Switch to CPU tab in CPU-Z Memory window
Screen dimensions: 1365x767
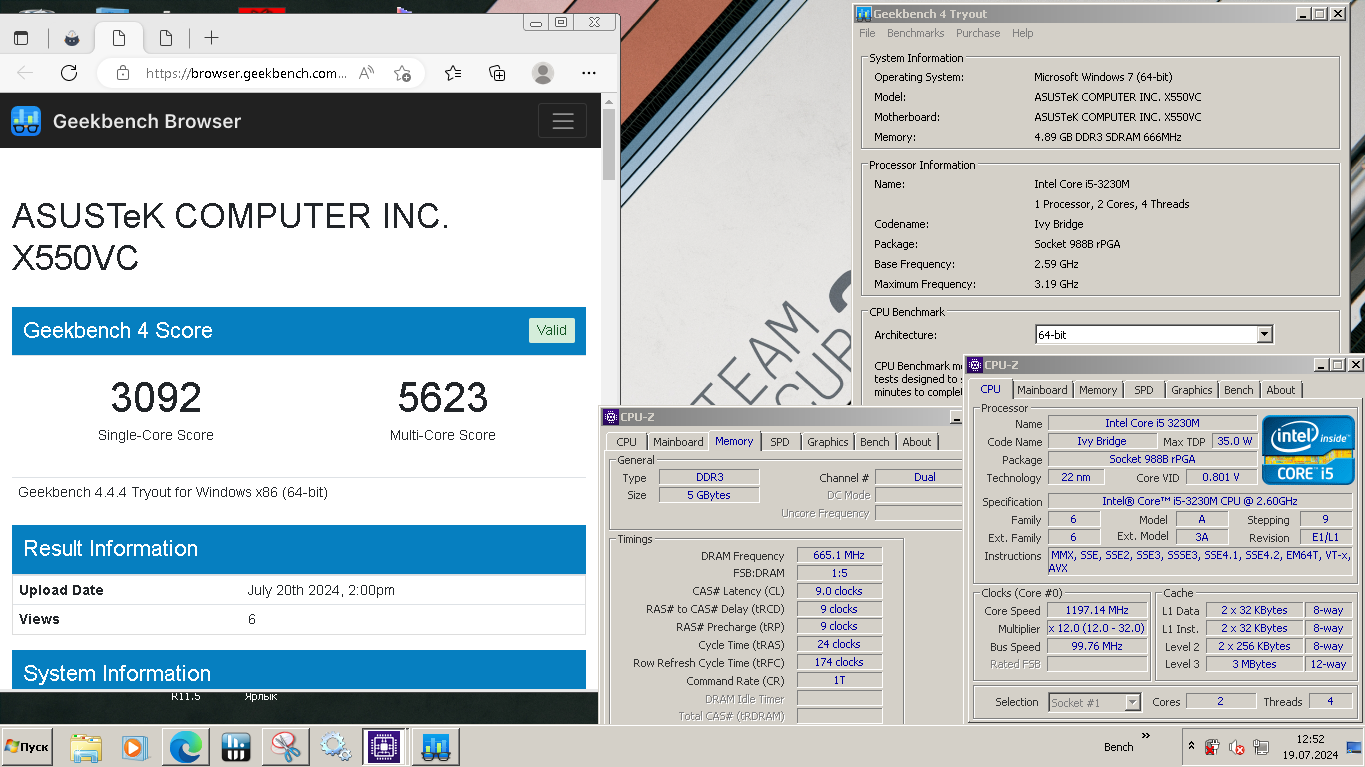tap(626, 442)
